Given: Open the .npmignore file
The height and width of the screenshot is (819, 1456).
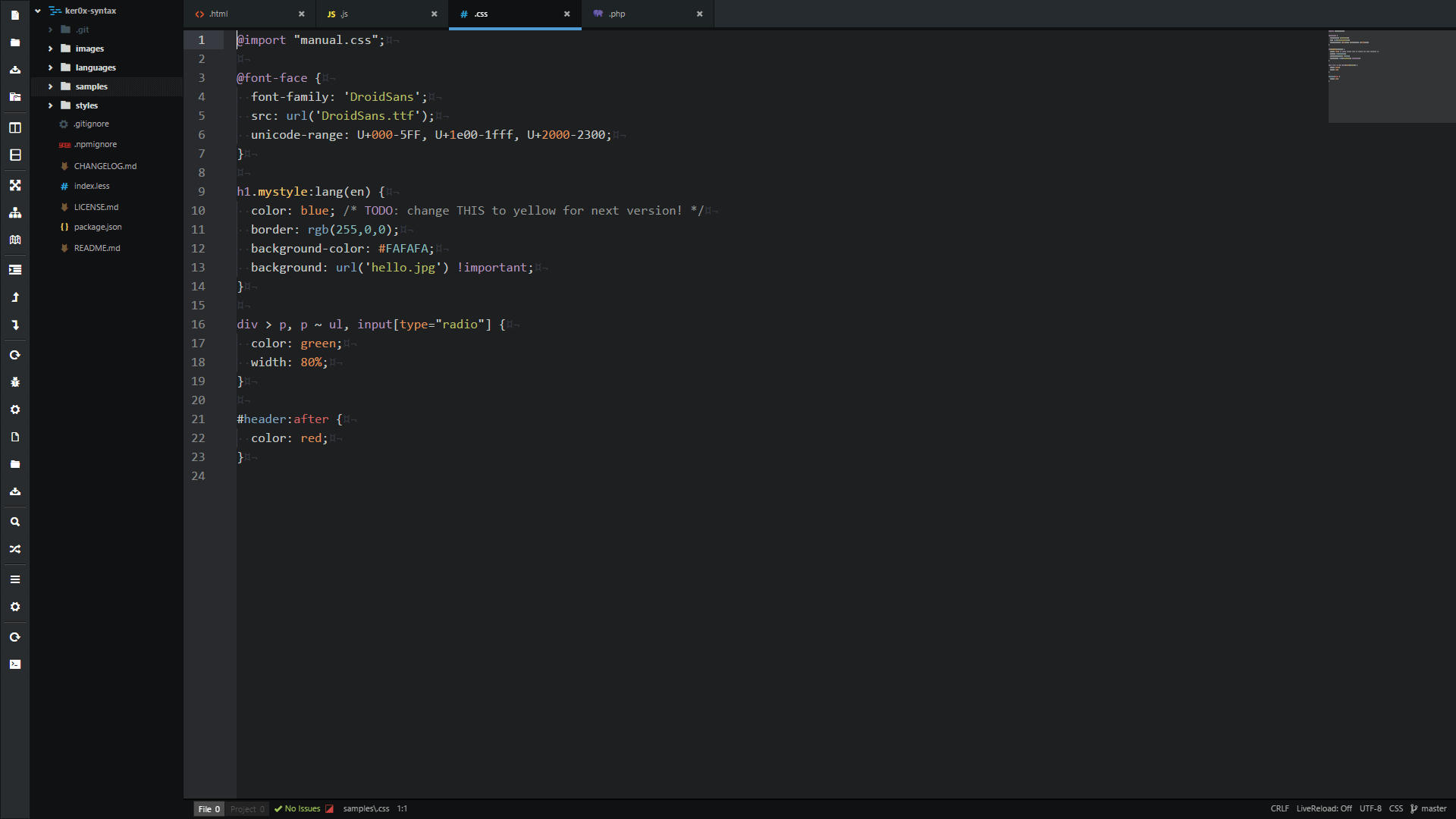Looking at the screenshot, I should point(96,145).
